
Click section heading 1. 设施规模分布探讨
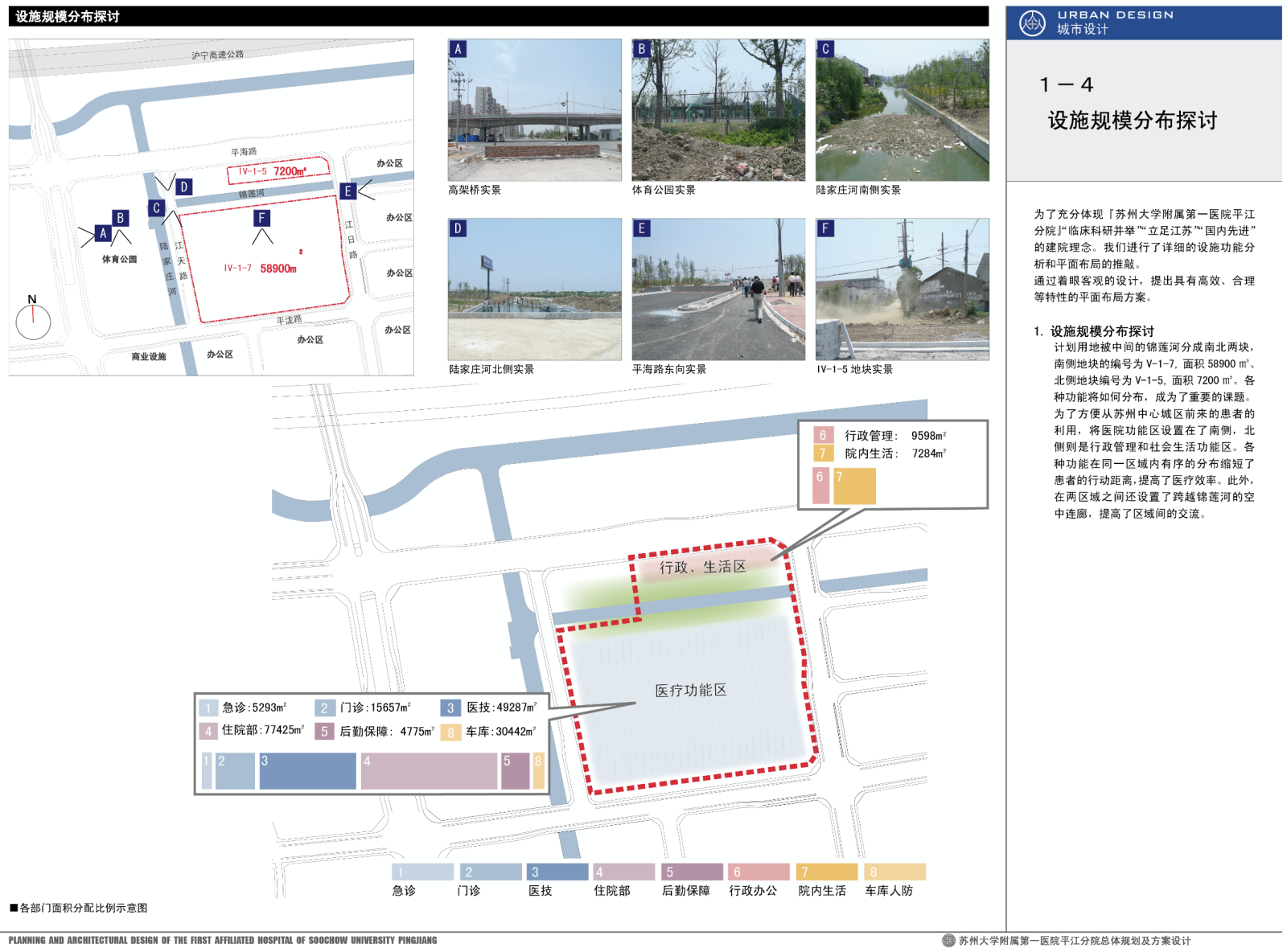click(x=1094, y=331)
